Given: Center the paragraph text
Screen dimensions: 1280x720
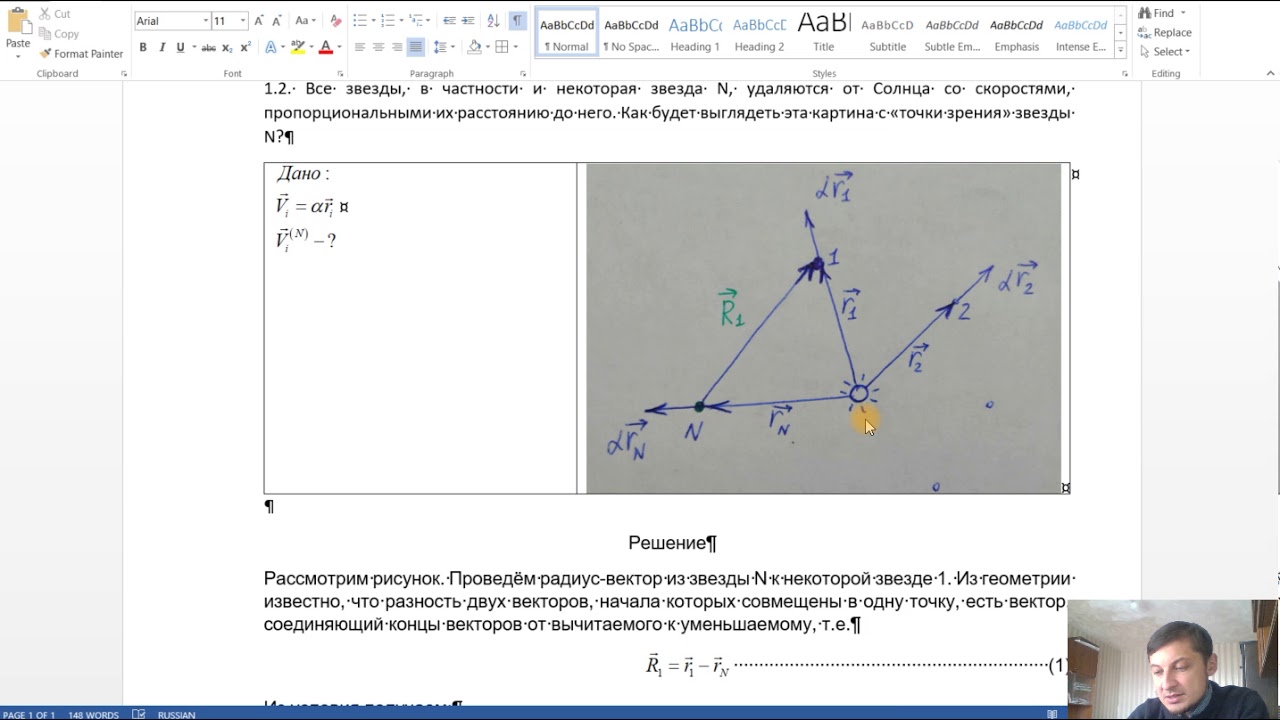Looking at the screenshot, I should 378,47.
